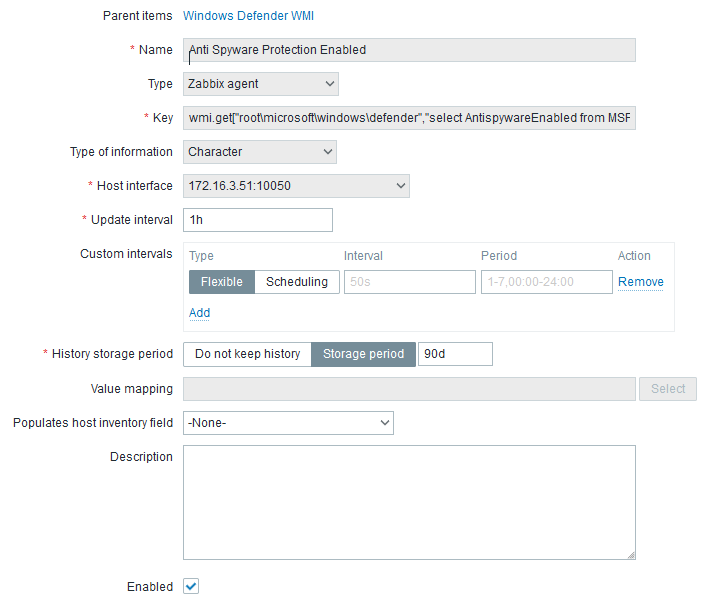Focus the Key text field
The height and width of the screenshot is (601, 720).
[409, 118]
